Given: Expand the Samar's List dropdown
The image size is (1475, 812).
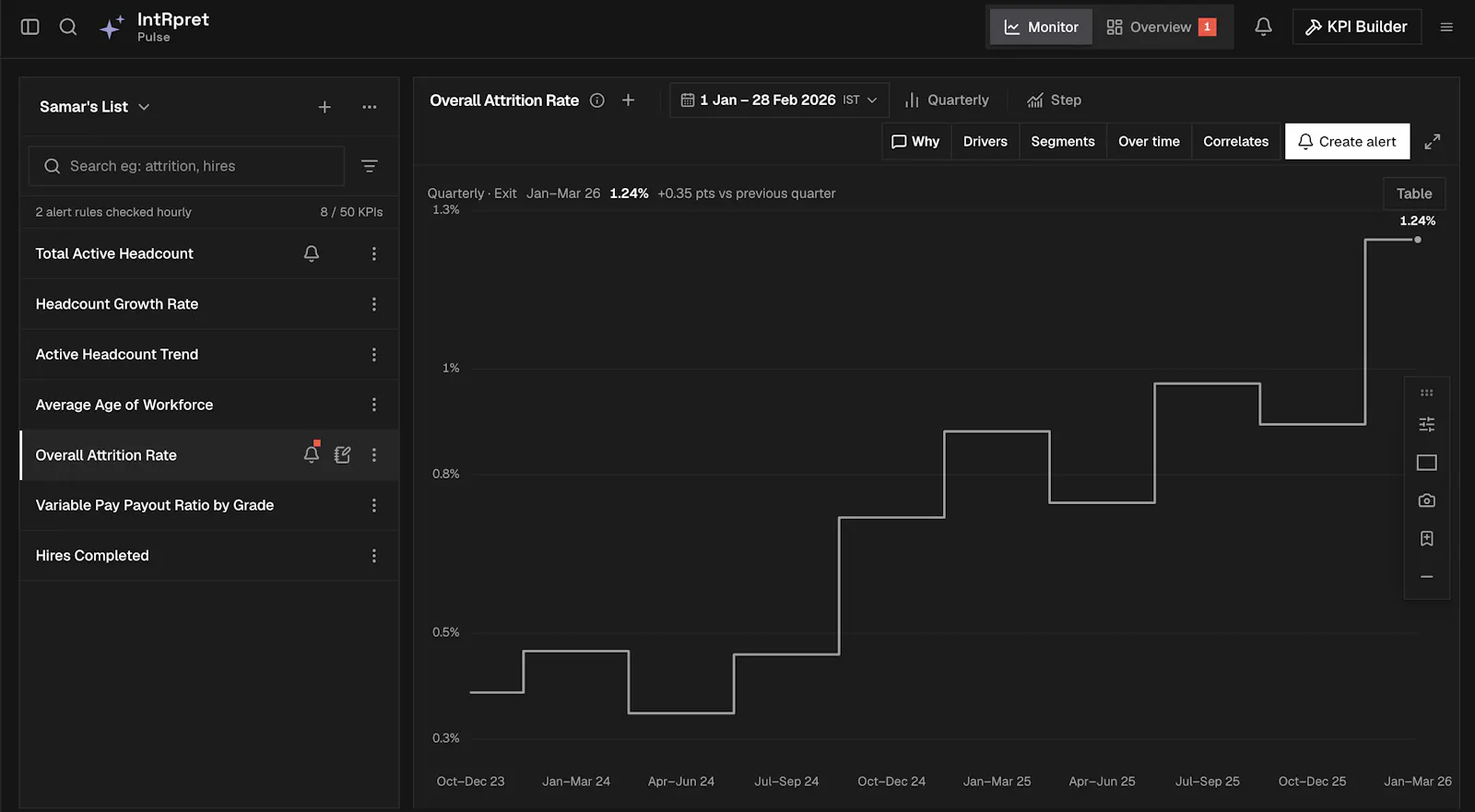Looking at the screenshot, I should (x=94, y=107).
